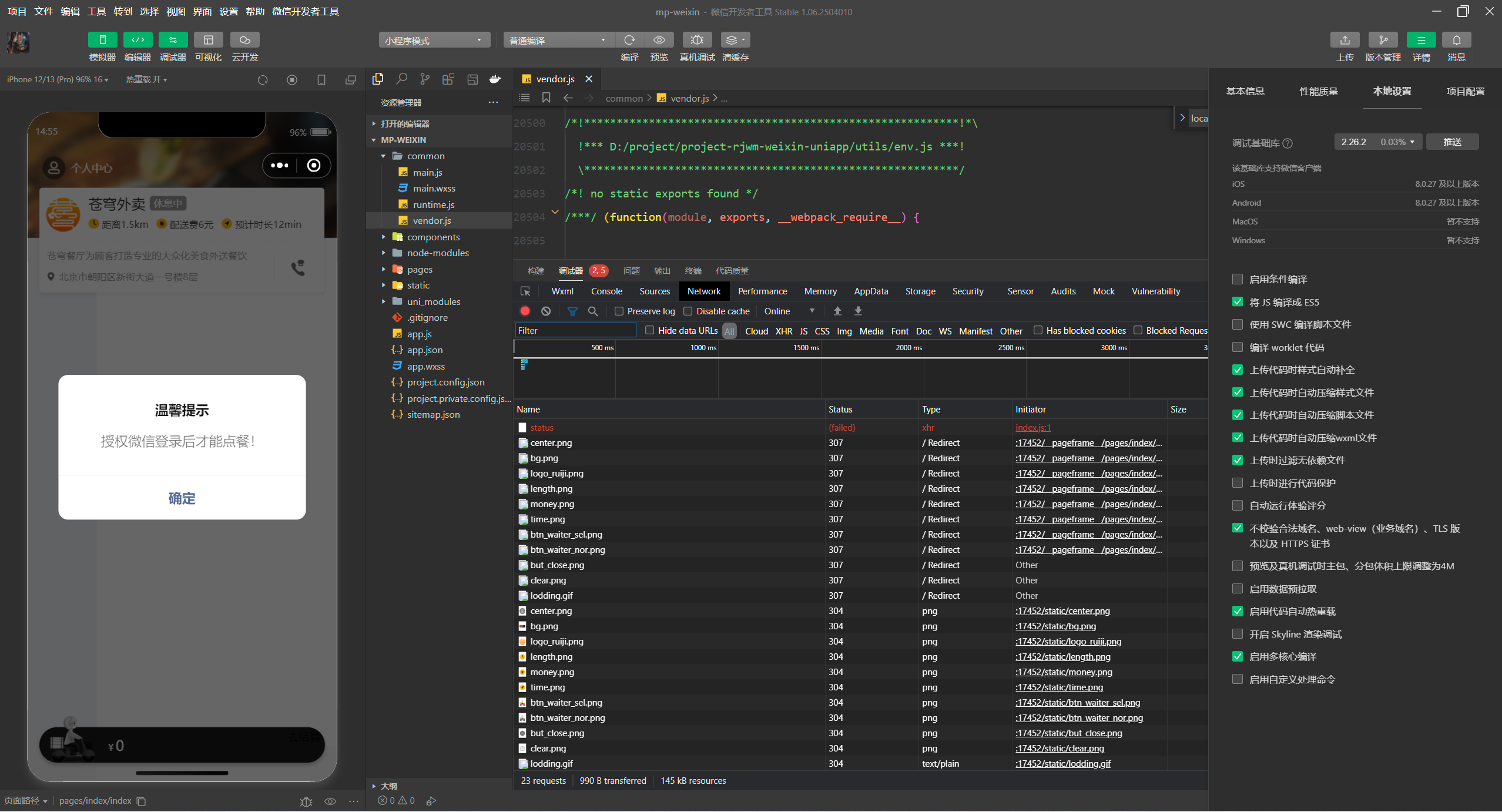Check Has blocked cookies
1502x812 pixels.
pyautogui.click(x=1038, y=330)
